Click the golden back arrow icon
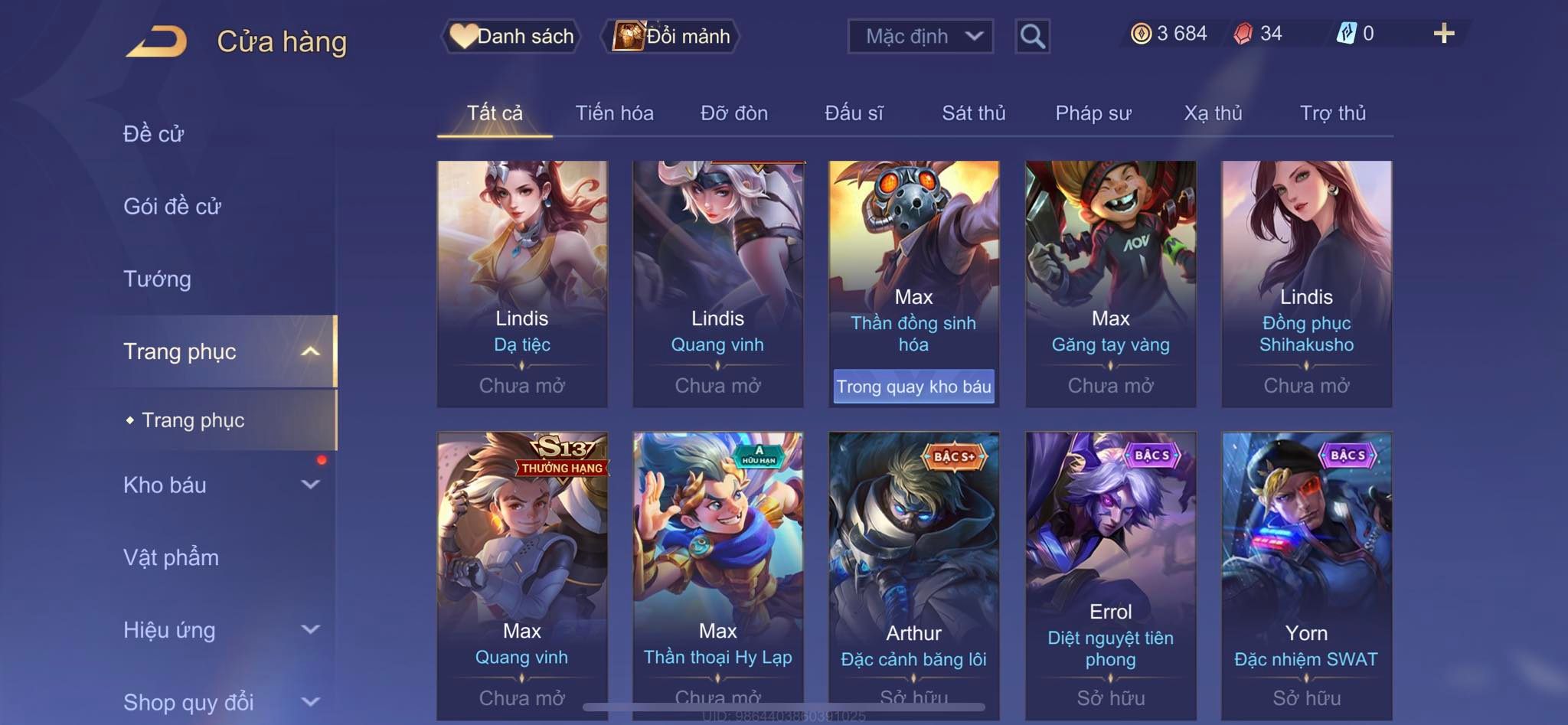 [157, 41]
